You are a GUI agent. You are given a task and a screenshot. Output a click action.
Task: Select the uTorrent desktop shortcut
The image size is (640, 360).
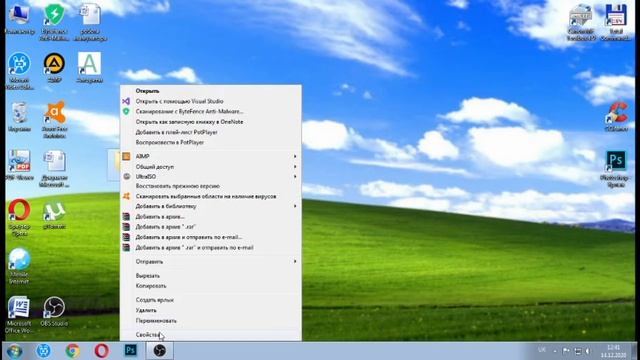(x=54, y=215)
